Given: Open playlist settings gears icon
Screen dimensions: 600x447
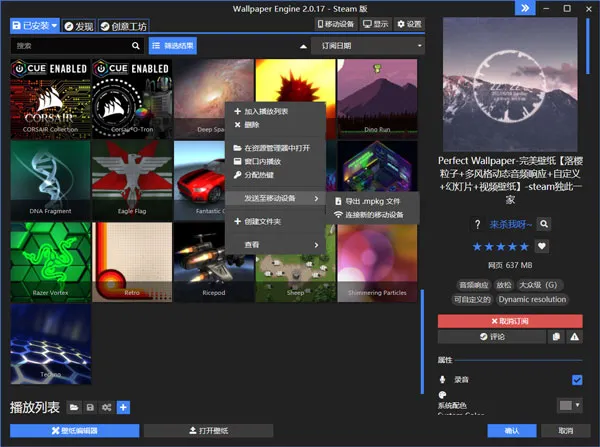Looking at the screenshot, I should [106, 407].
